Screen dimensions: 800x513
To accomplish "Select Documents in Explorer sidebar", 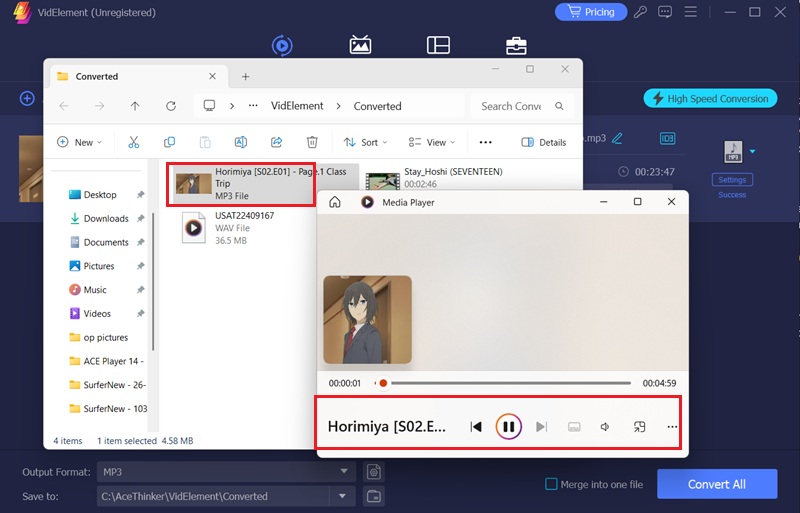I will 106,242.
